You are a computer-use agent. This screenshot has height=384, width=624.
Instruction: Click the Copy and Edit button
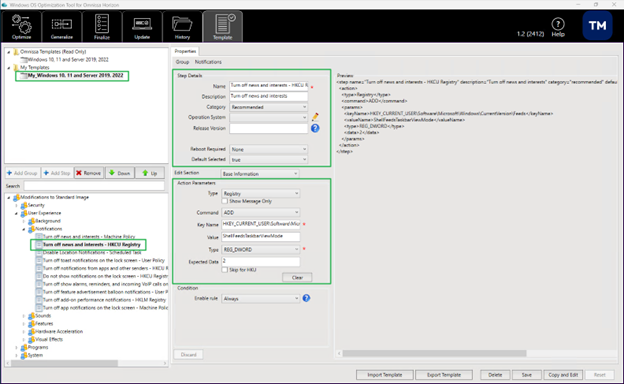(563, 375)
